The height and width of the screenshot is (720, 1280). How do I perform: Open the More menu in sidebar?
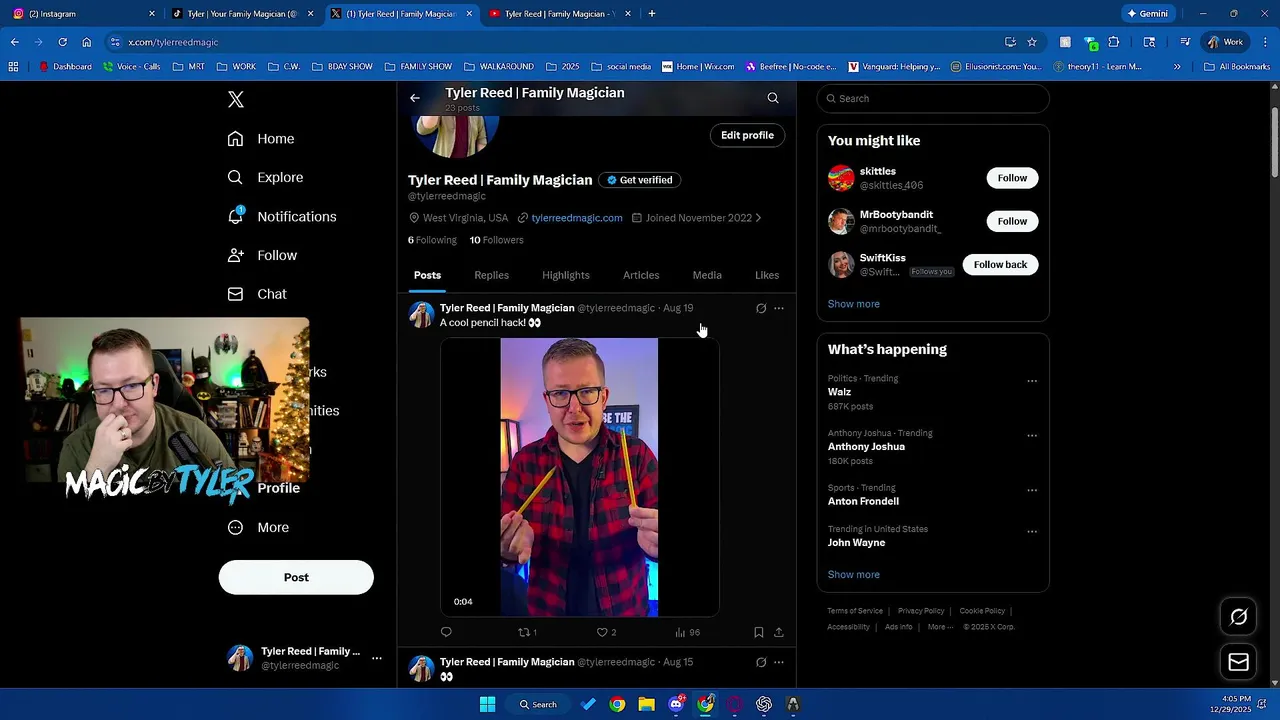258,527
